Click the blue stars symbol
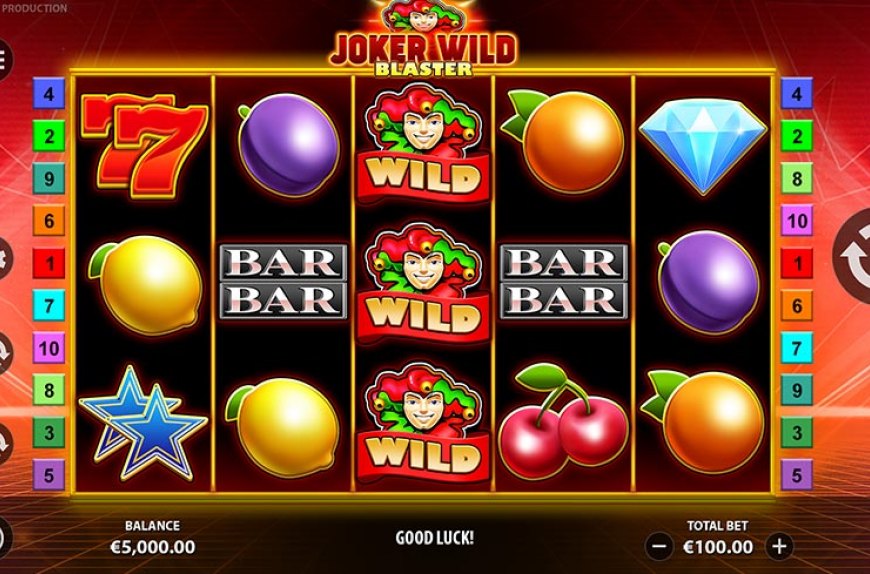The image size is (870, 574). pos(143,423)
